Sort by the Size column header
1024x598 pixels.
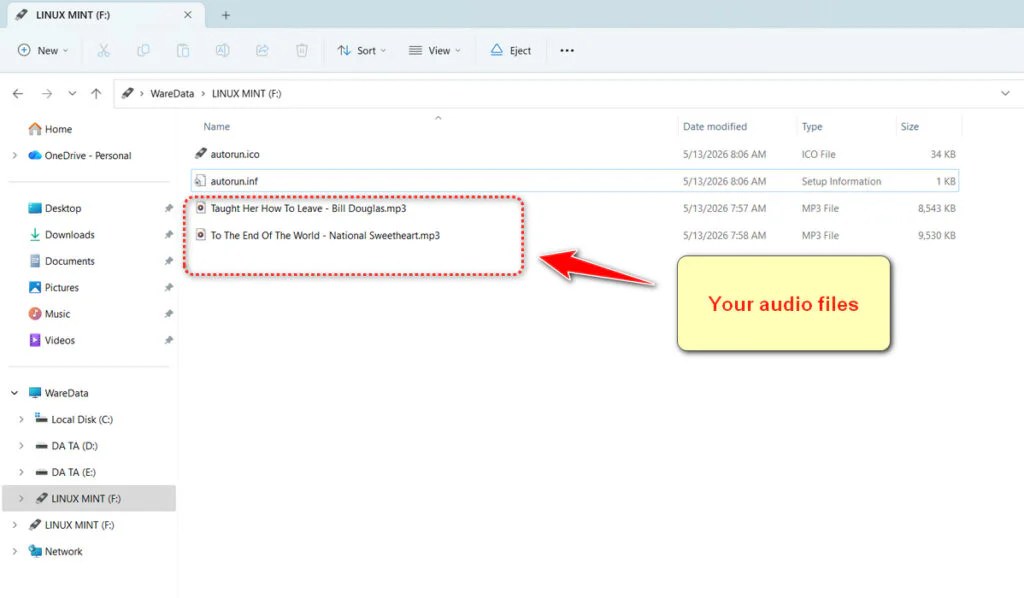click(910, 127)
